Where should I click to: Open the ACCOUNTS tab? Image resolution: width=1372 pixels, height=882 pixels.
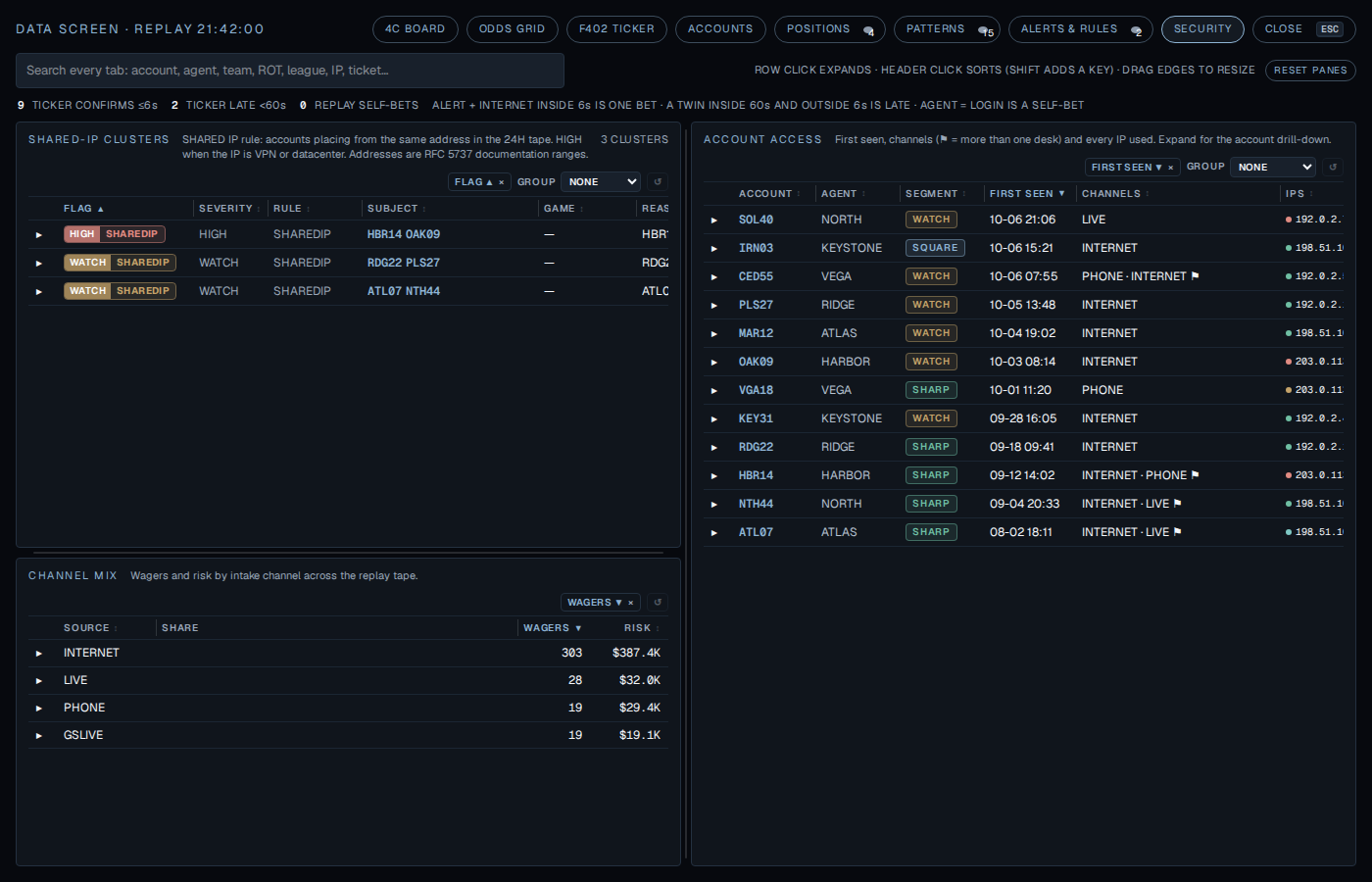click(720, 29)
